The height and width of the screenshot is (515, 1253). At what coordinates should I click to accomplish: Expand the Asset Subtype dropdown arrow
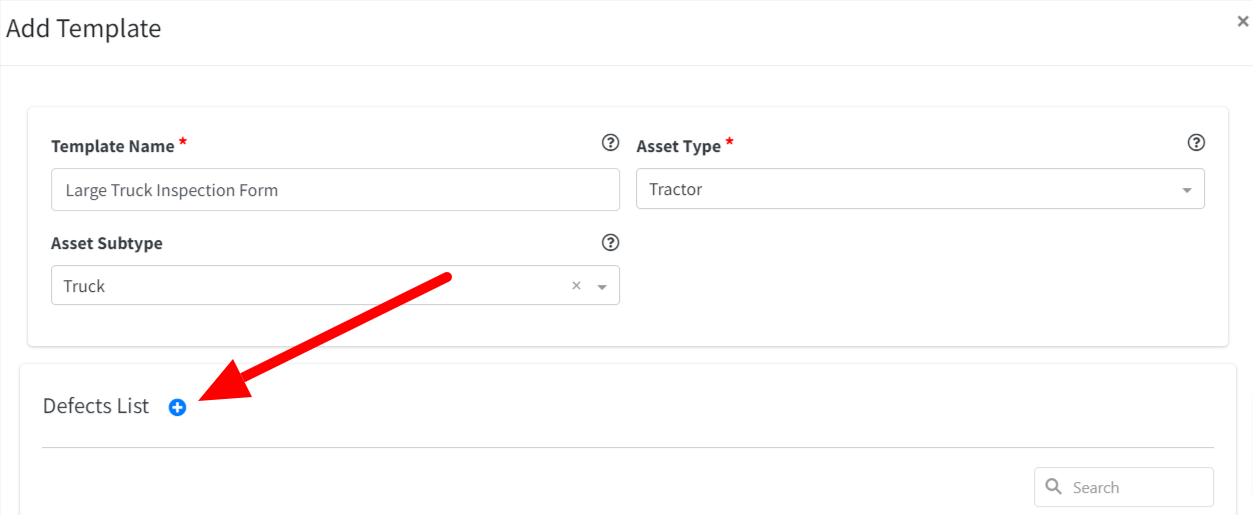[602, 287]
